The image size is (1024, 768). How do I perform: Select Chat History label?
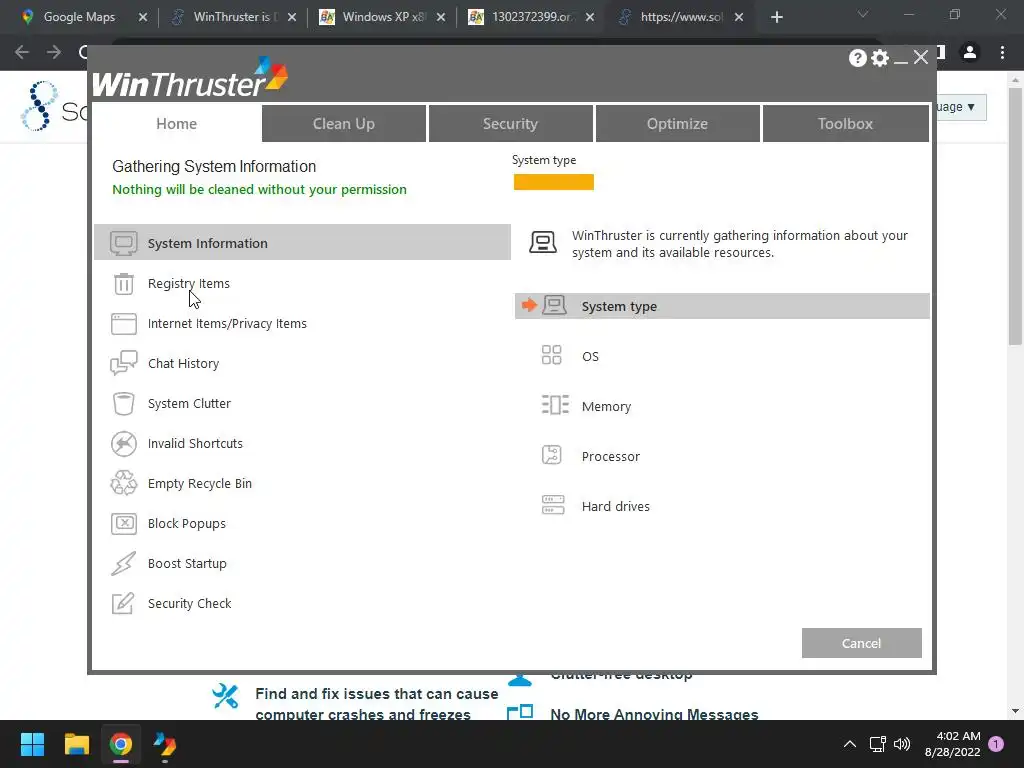[x=184, y=363]
